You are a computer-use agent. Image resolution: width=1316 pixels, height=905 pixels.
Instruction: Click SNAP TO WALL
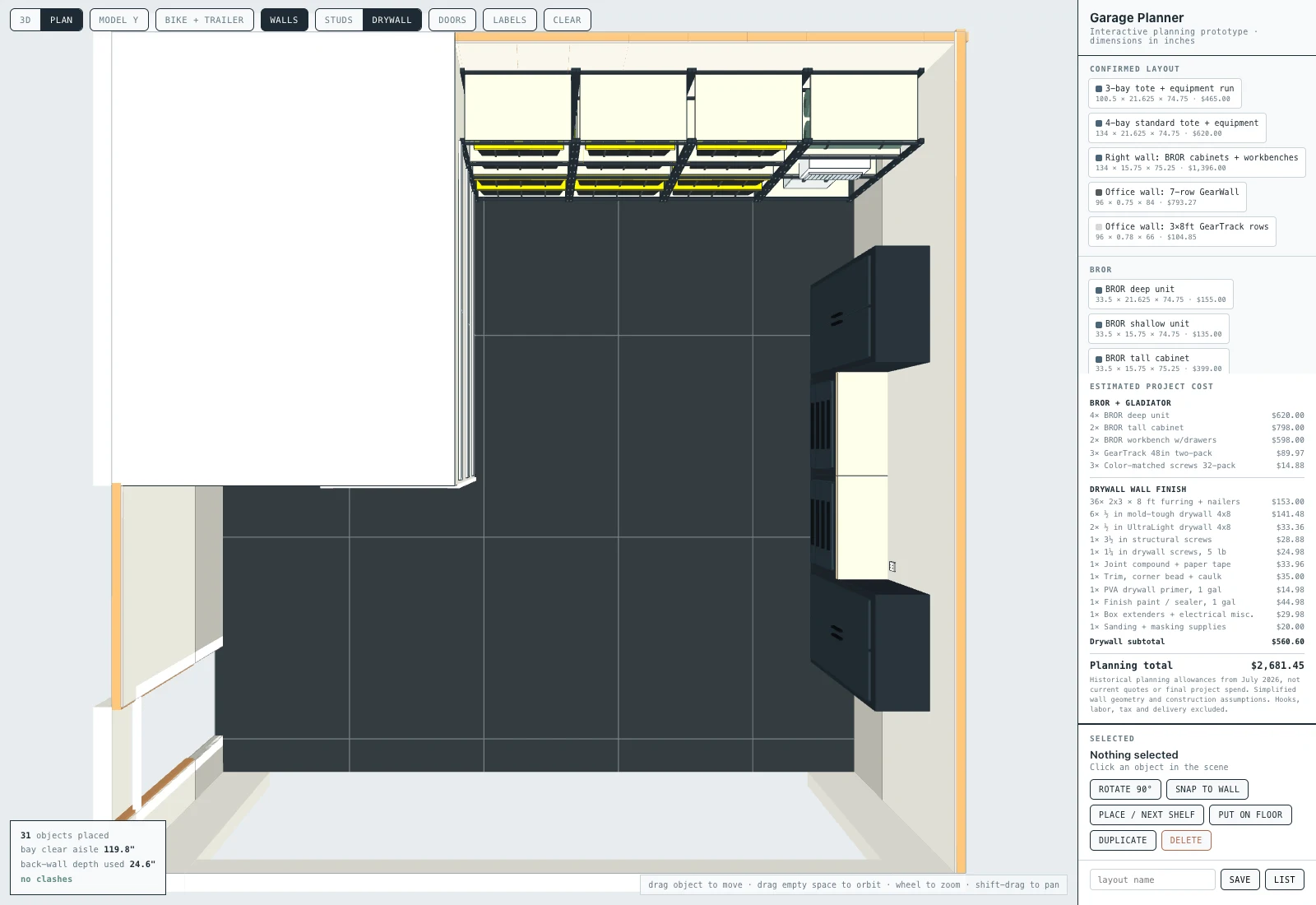tap(1207, 790)
